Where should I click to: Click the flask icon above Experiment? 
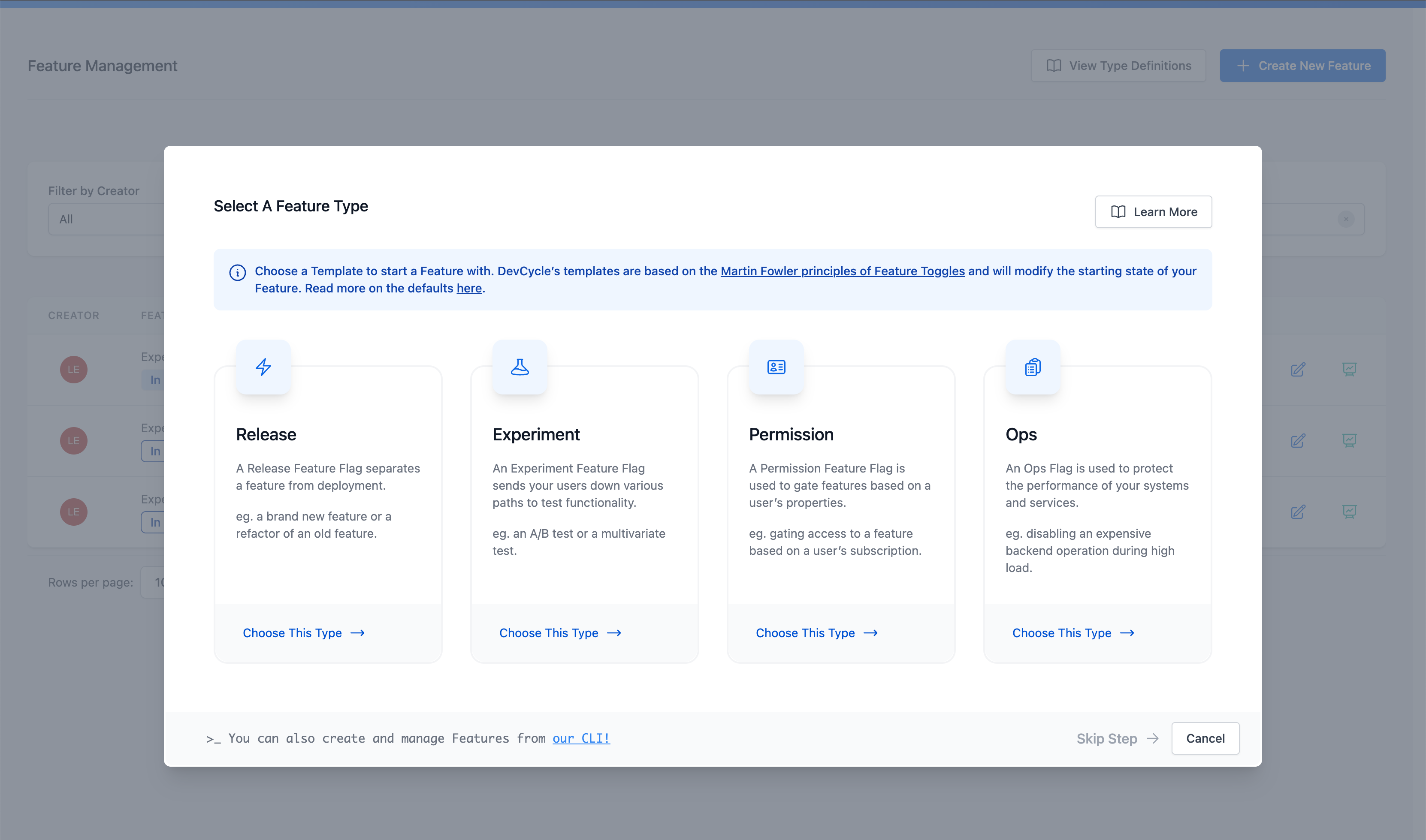tap(520, 367)
